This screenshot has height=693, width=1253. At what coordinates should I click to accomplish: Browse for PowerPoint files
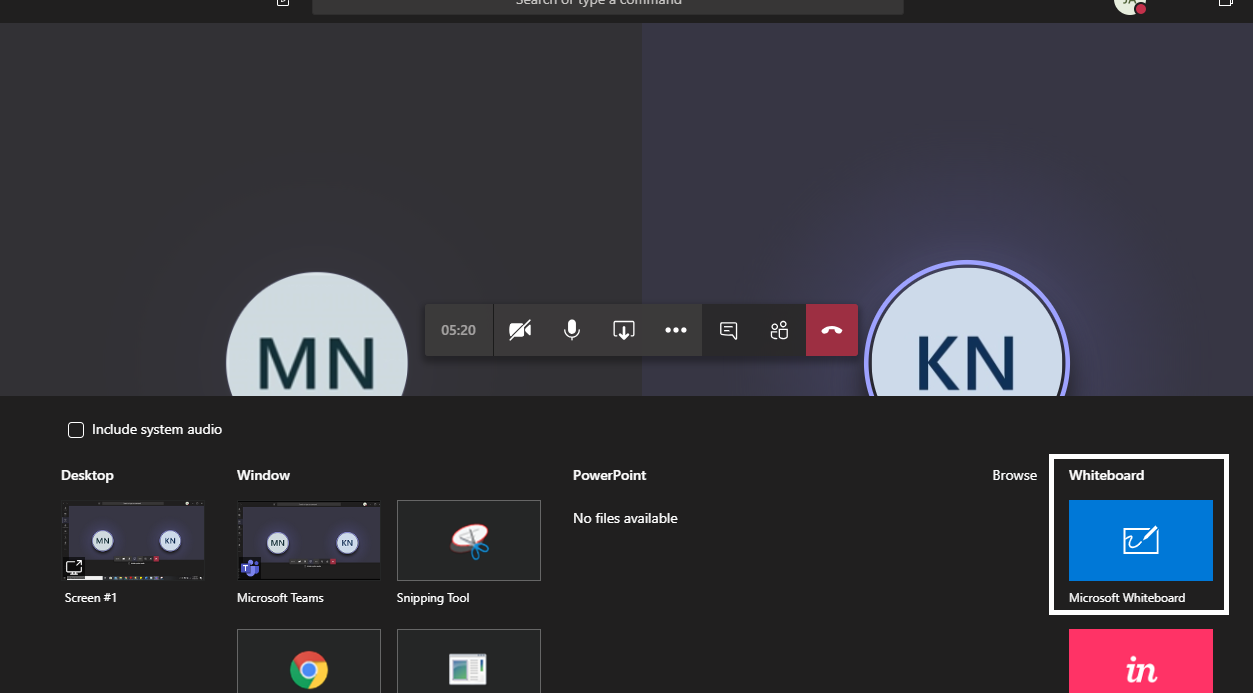[x=1014, y=475]
